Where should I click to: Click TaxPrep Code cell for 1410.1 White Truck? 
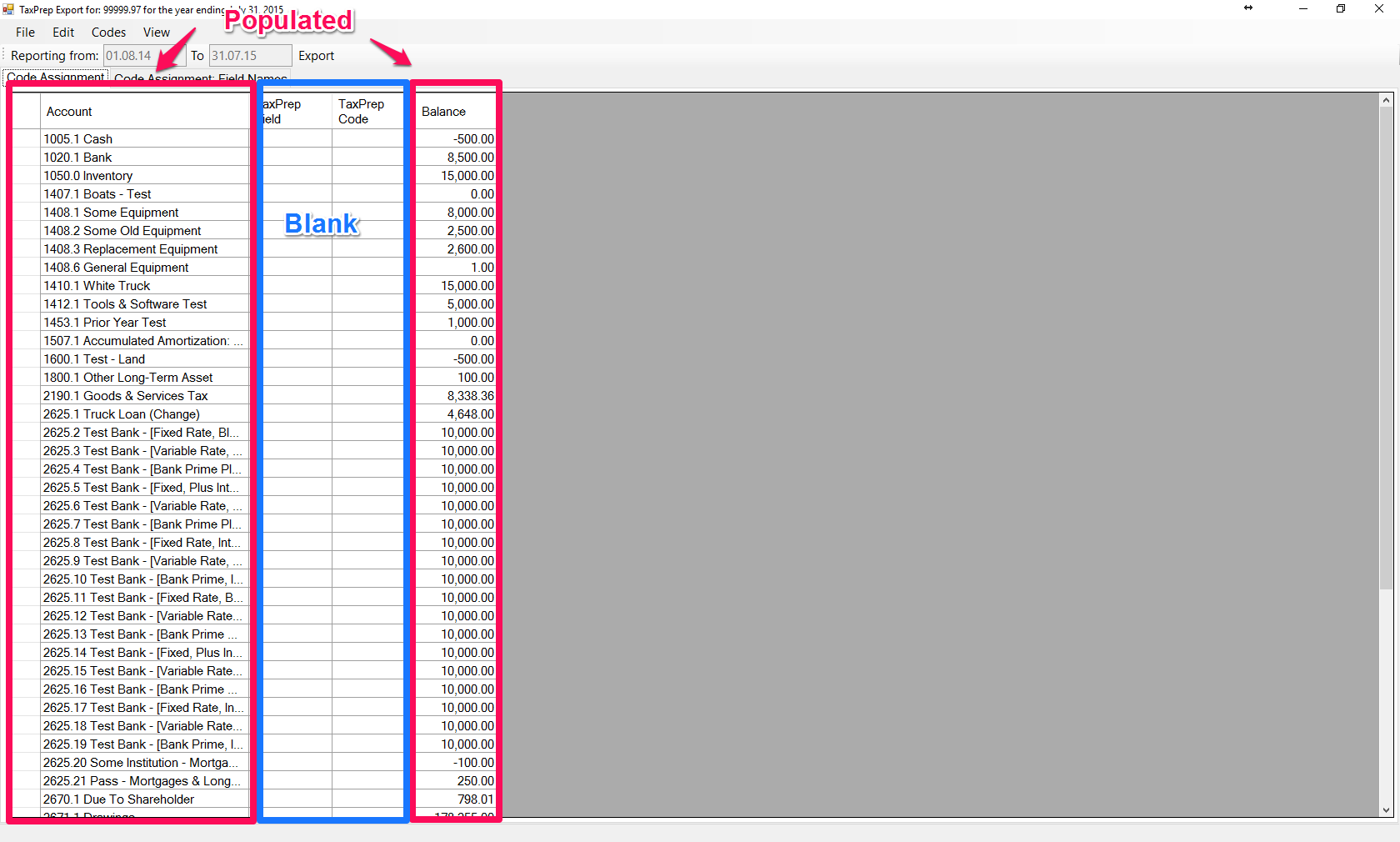pos(367,286)
